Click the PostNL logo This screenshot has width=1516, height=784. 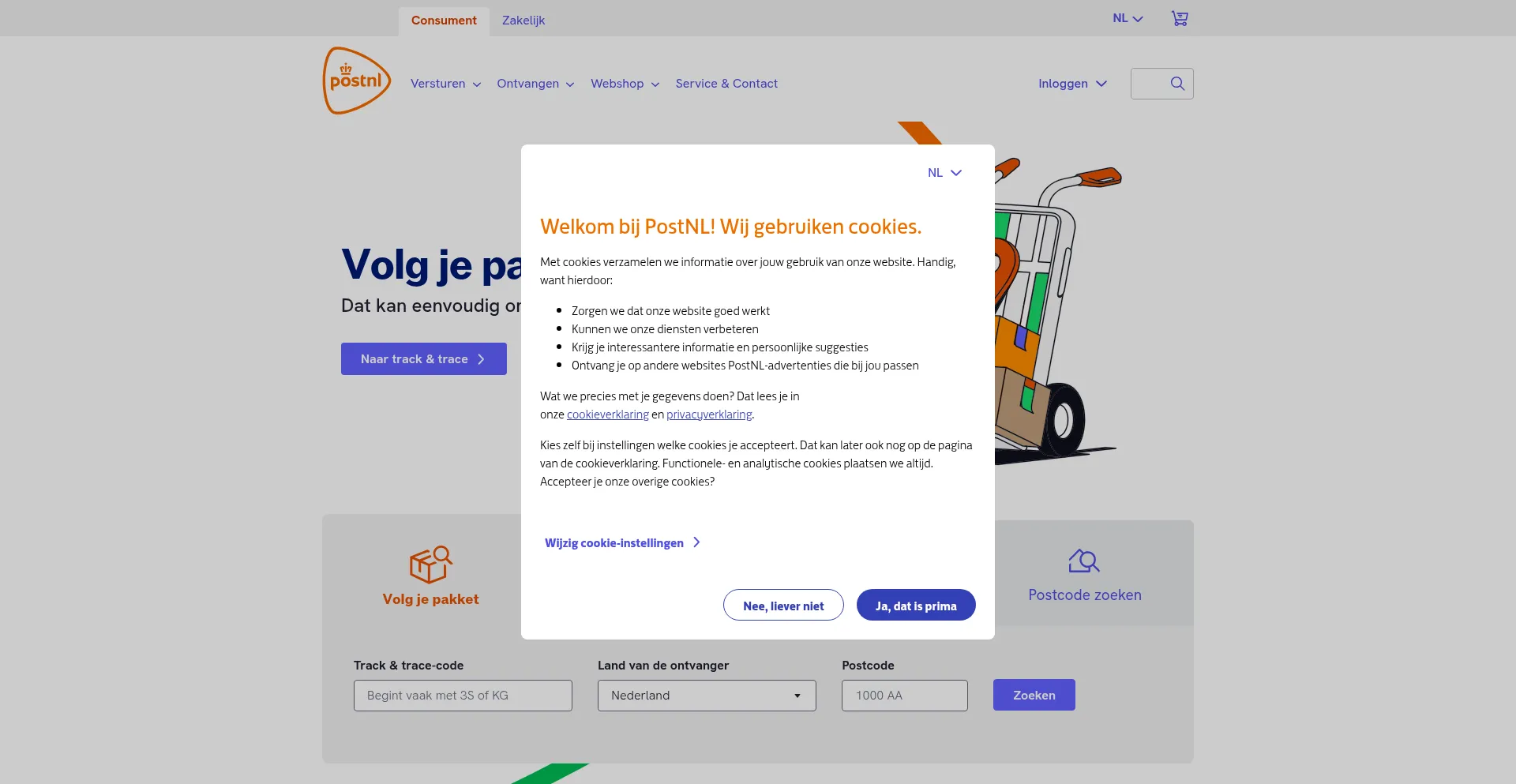click(356, 81)
